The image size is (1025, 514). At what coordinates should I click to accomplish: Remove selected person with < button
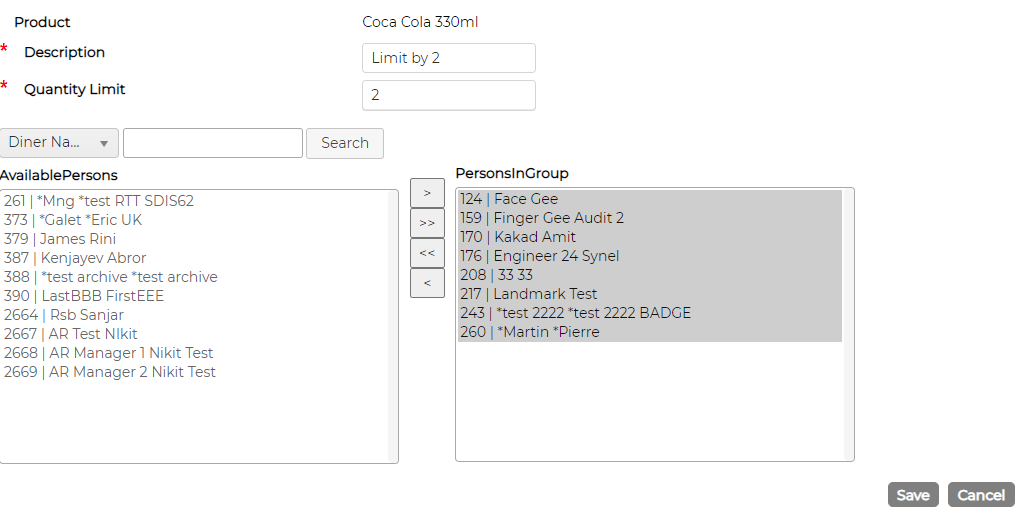[x=427, y=283]
